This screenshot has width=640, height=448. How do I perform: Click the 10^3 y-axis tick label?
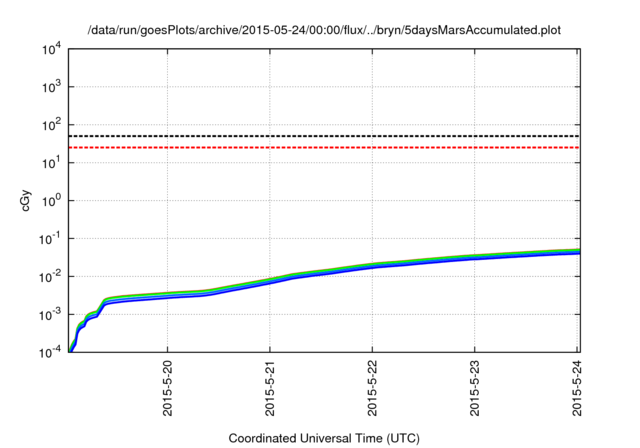[52, 87]
